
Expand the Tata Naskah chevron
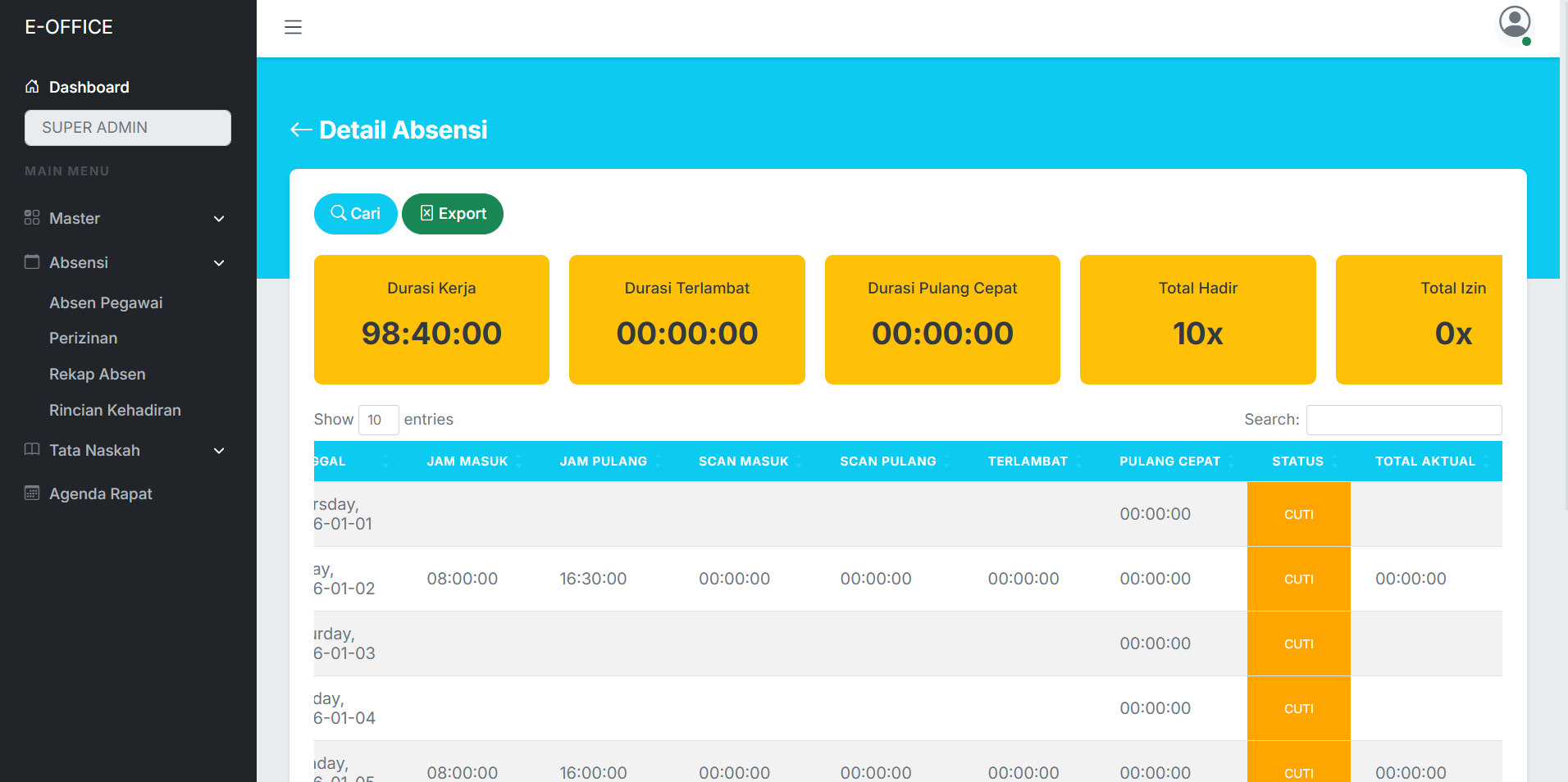(x=219, y=451)
